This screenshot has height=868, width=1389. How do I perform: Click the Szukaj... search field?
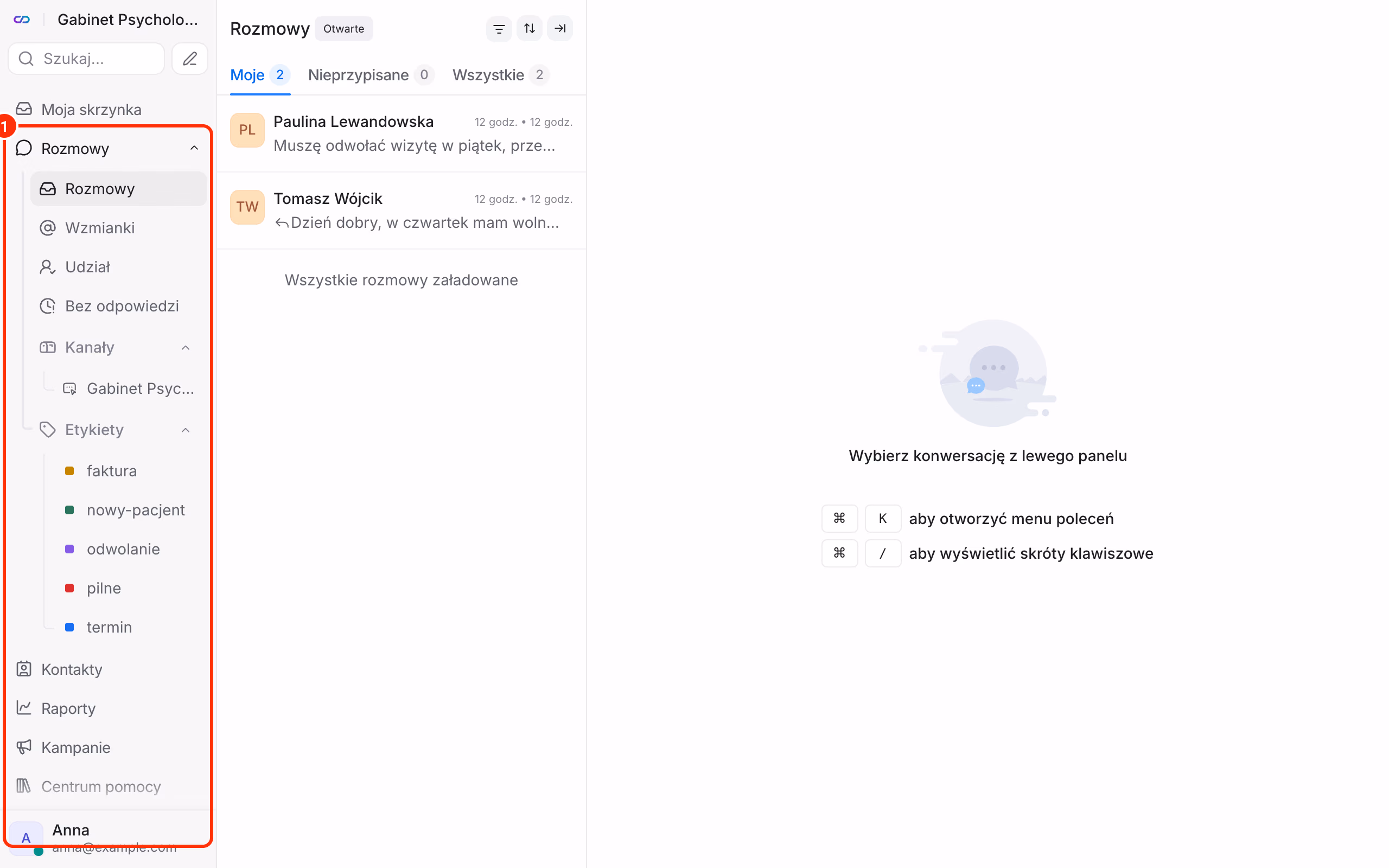[86, 59]
